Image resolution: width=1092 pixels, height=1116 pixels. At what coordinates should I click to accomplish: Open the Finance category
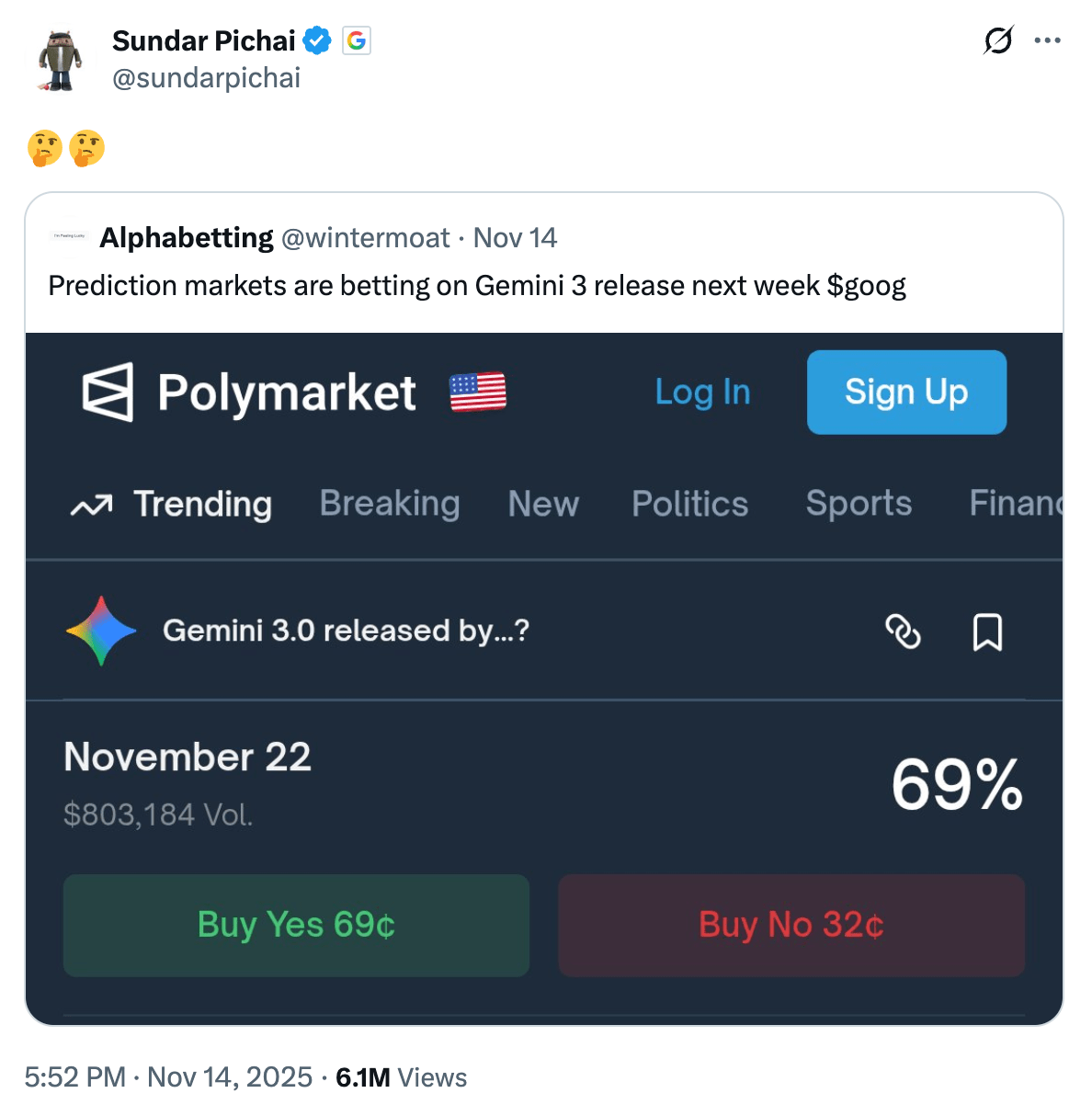(x=1016, y=504)
